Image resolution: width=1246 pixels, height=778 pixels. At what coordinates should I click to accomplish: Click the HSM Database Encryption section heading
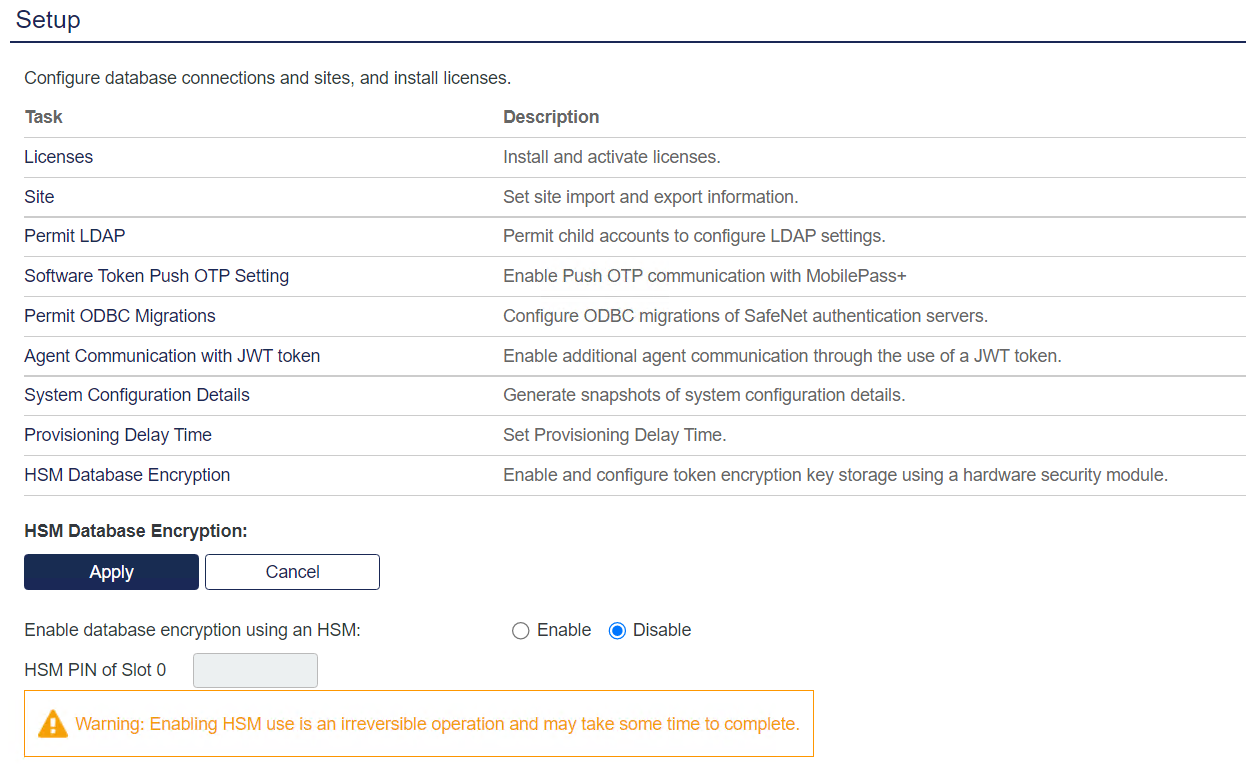coord(135,531)
